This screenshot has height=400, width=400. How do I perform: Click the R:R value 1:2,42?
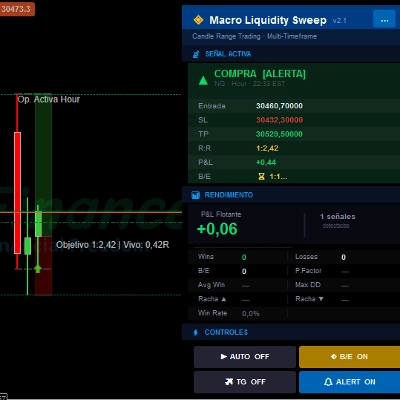point(267,148)
